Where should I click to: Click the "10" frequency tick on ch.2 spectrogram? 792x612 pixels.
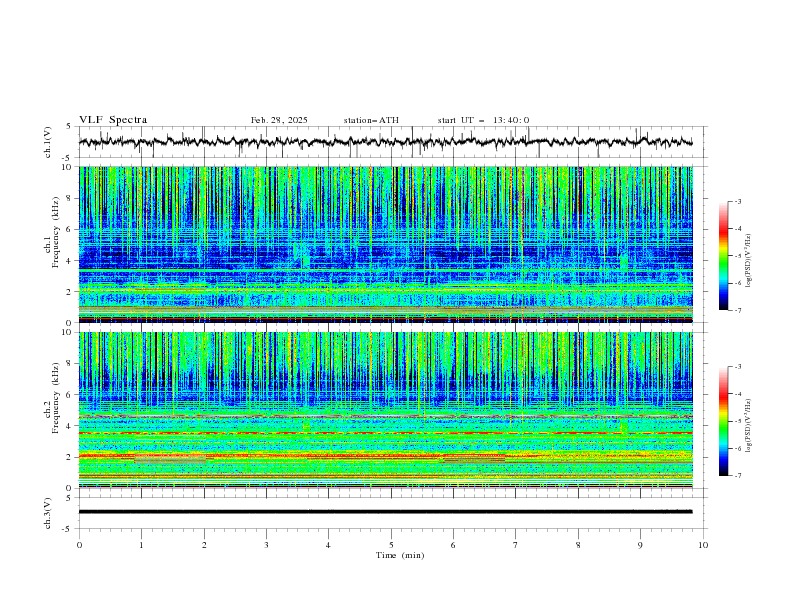[70, 332]
